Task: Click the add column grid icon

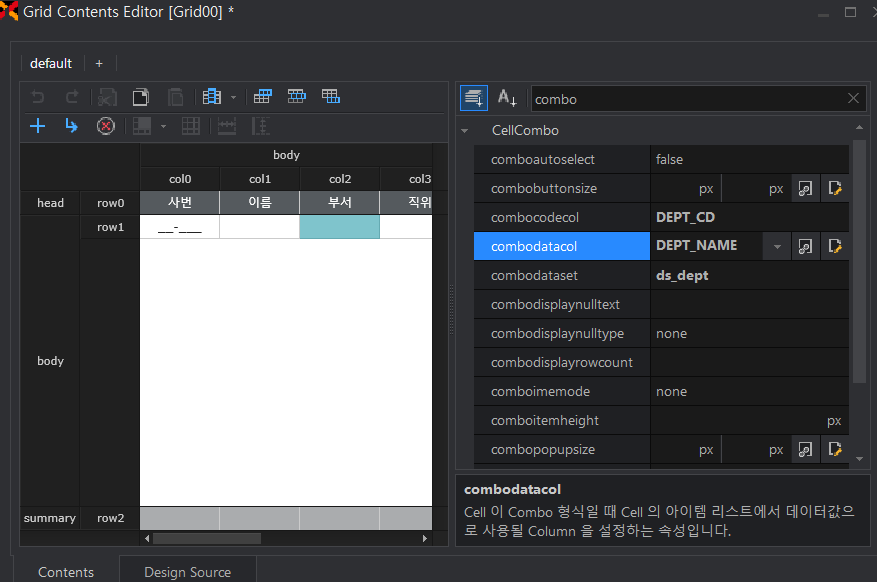Action: point(212,97)
